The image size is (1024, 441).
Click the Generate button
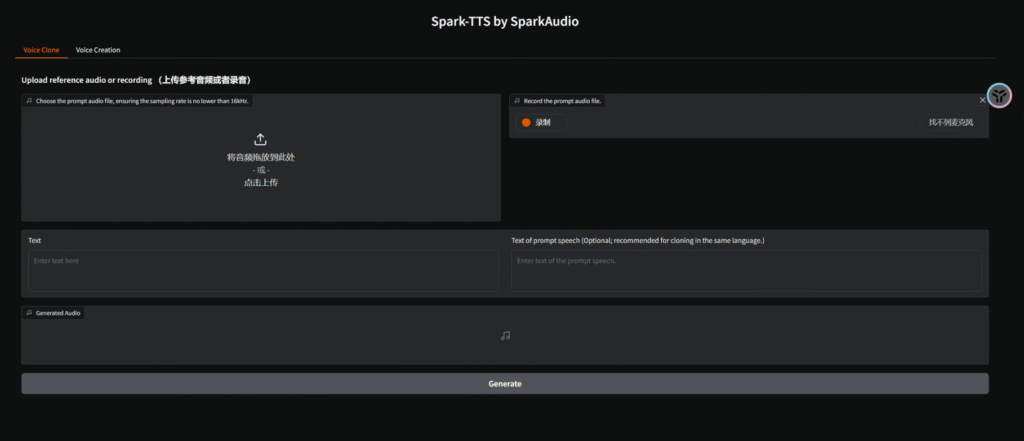pyautogui.click(x=505, y=384)
